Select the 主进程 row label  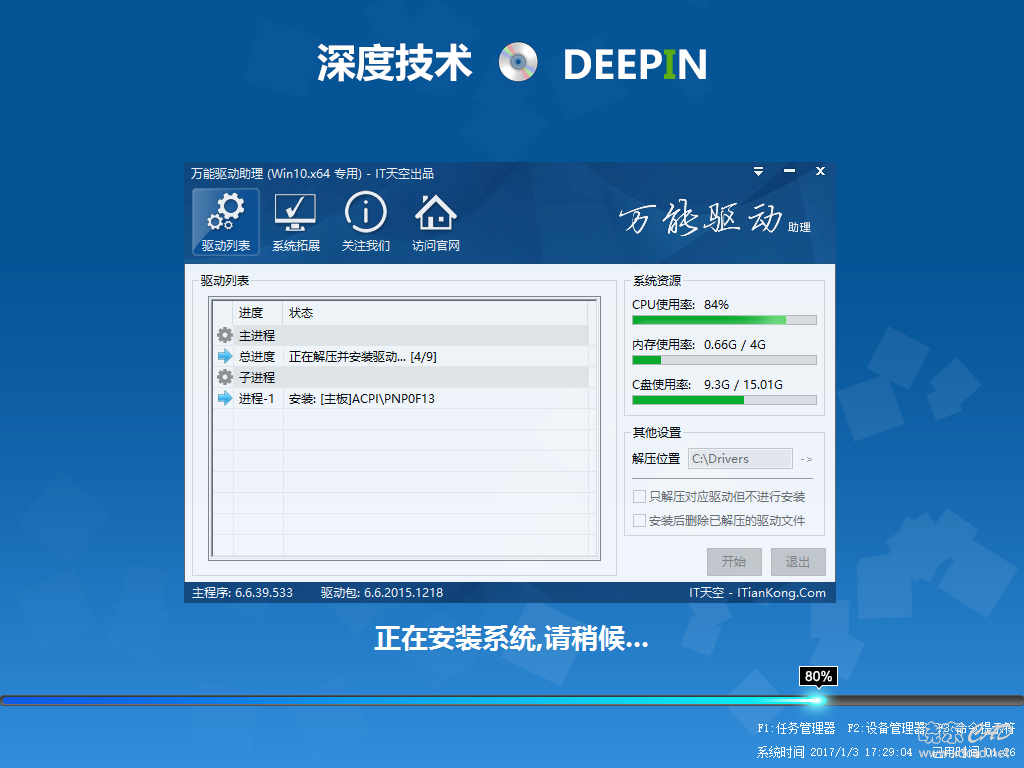tap(257, 336)
